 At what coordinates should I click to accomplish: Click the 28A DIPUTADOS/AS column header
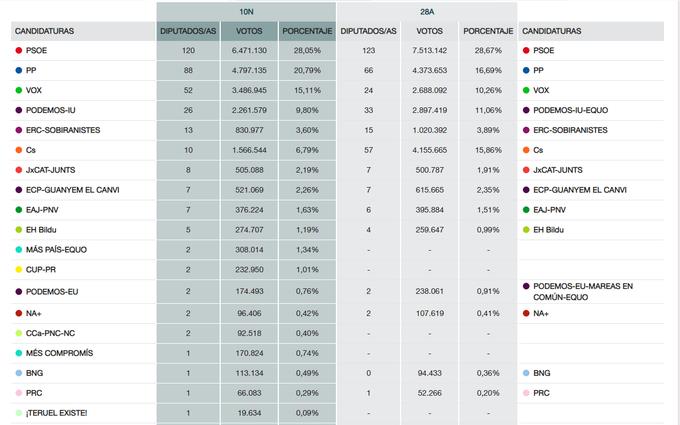pos(369,31)
